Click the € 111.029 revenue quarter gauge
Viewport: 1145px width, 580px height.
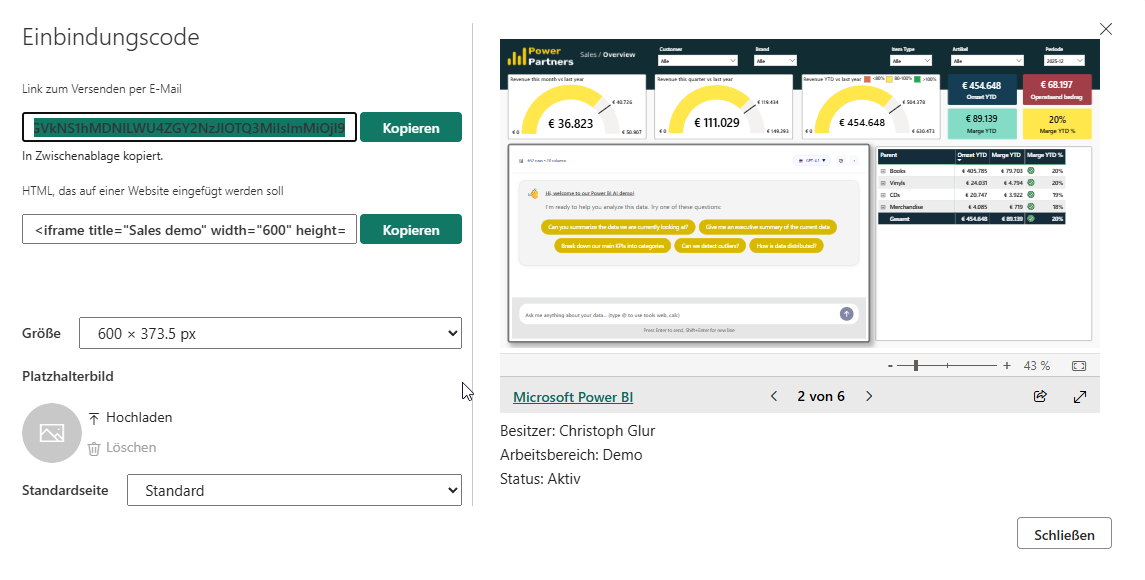pos(723,107)
